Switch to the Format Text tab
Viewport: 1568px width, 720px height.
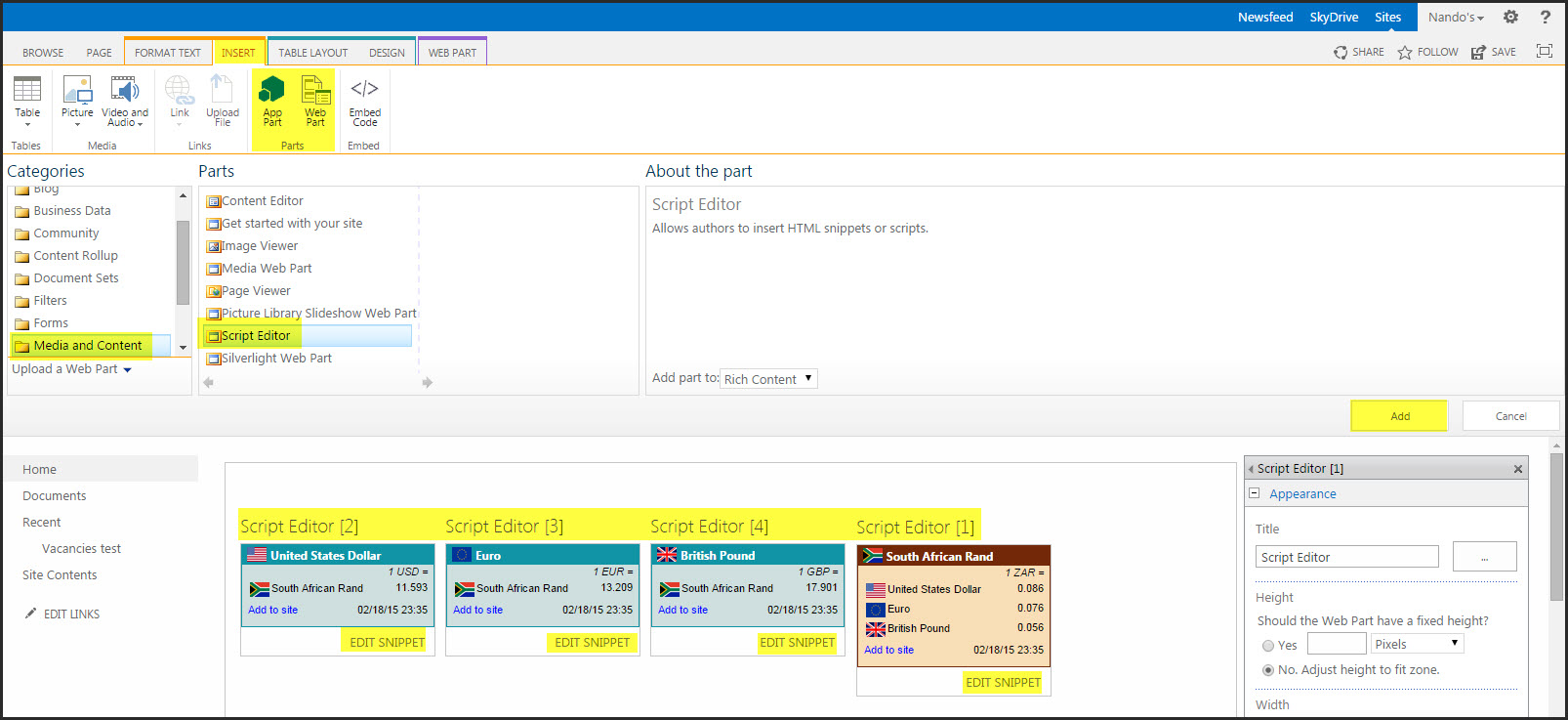(167, 53)
